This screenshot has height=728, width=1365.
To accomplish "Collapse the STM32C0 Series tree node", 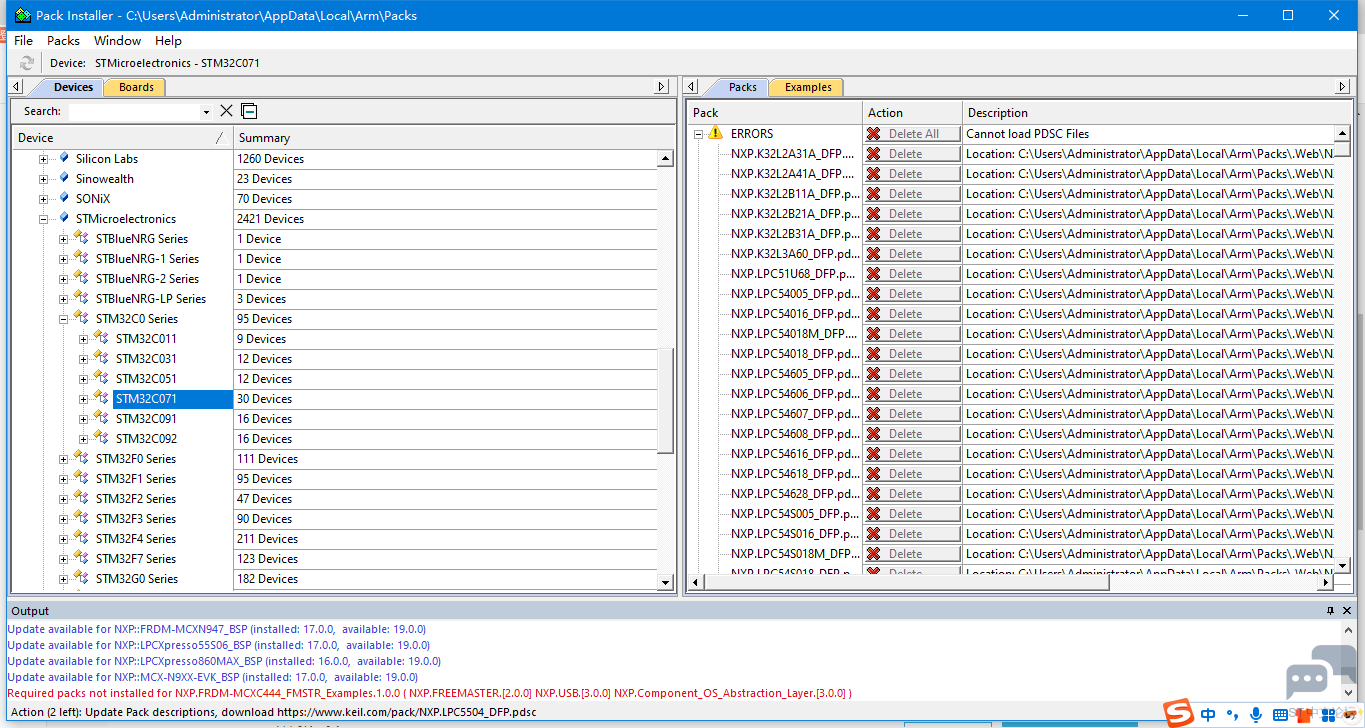I will coord(63,319).
